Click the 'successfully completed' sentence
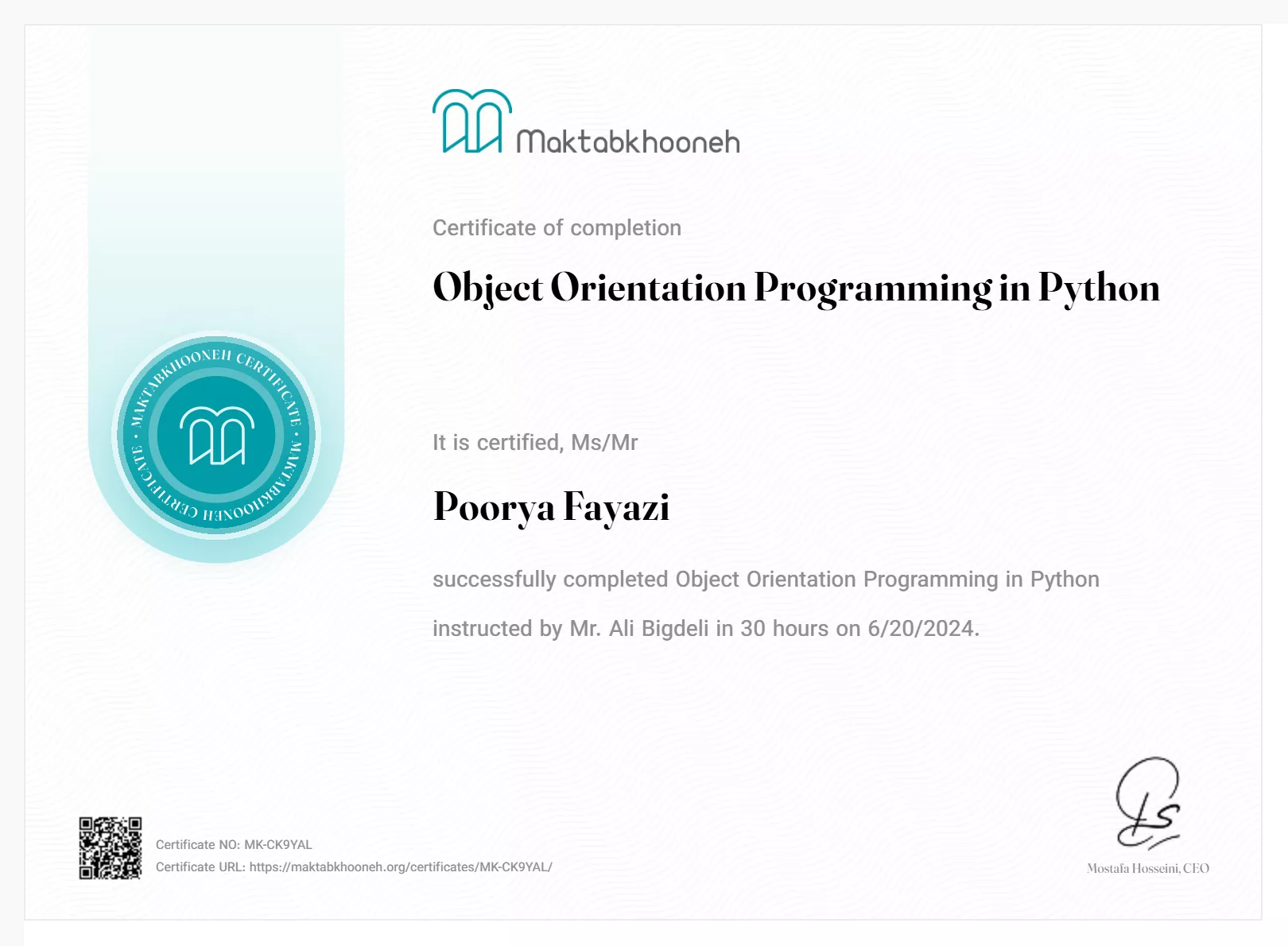This screenshot has width=1288, height=946. [765, 580]
